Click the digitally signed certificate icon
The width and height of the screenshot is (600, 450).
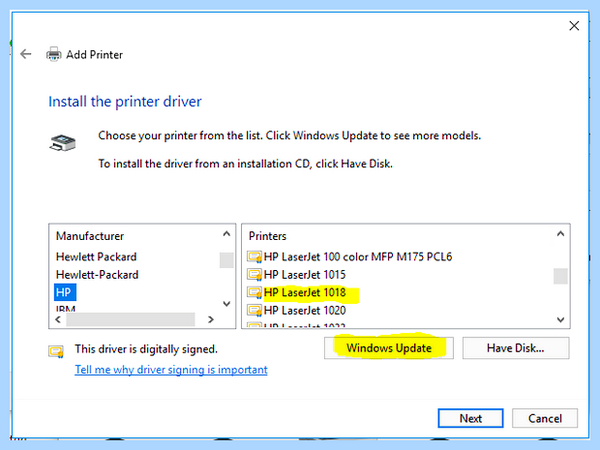point(56,351)
